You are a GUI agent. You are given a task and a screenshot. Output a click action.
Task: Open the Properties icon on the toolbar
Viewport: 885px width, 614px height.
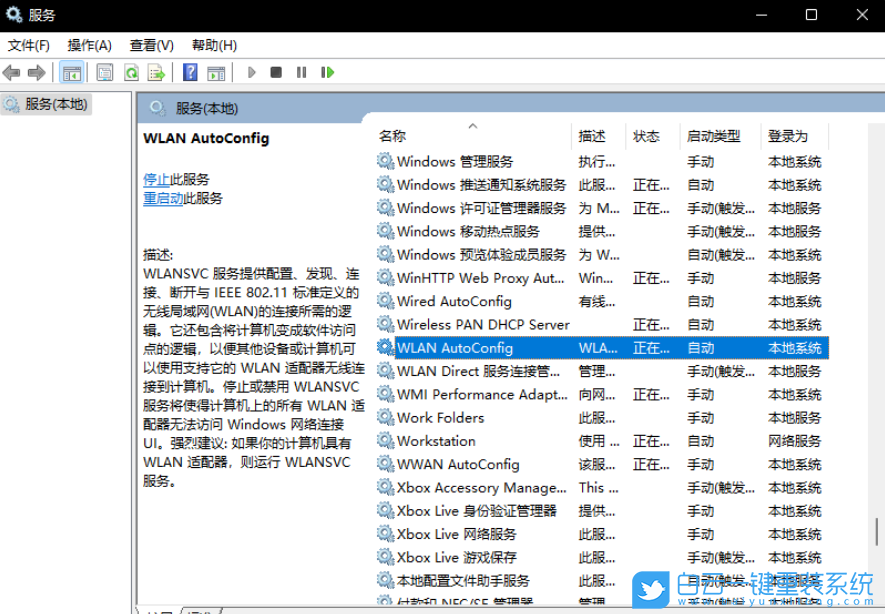[x=104, y=72]
